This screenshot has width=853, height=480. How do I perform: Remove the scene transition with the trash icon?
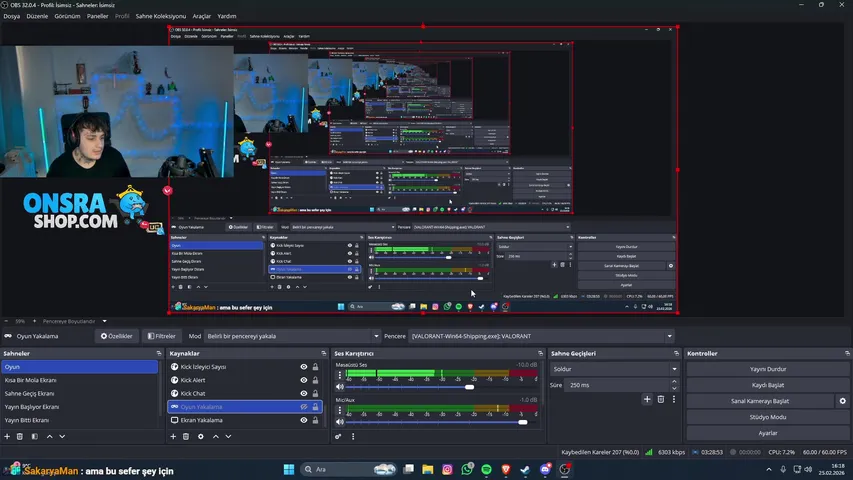[x=661, y=399]
